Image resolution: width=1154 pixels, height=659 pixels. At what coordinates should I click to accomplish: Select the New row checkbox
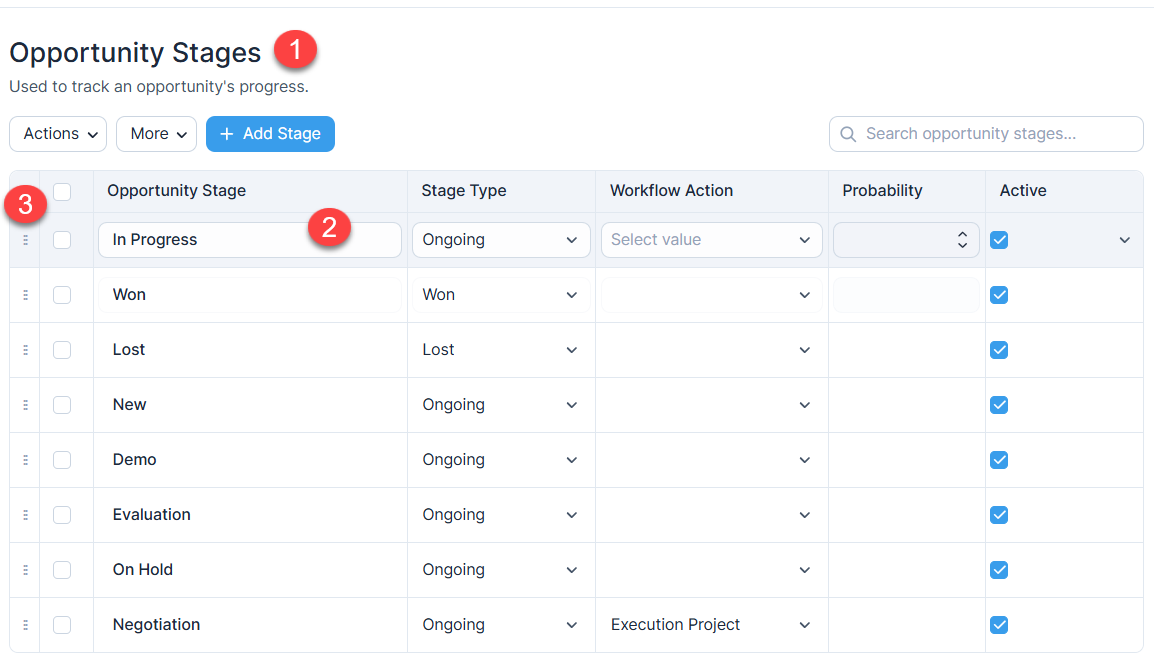point(62,405)
